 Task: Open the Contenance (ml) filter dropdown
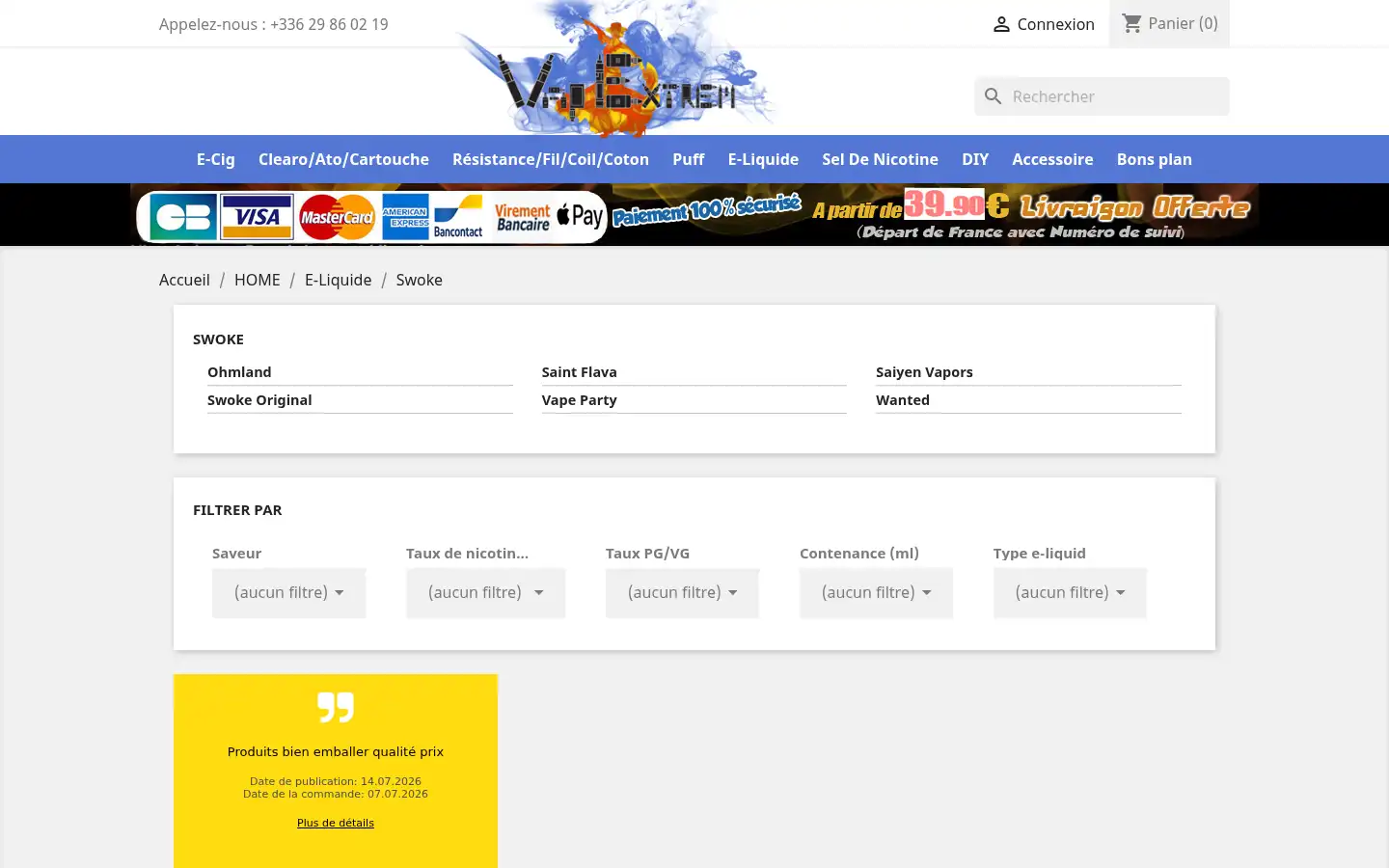[x=876, y=593]
